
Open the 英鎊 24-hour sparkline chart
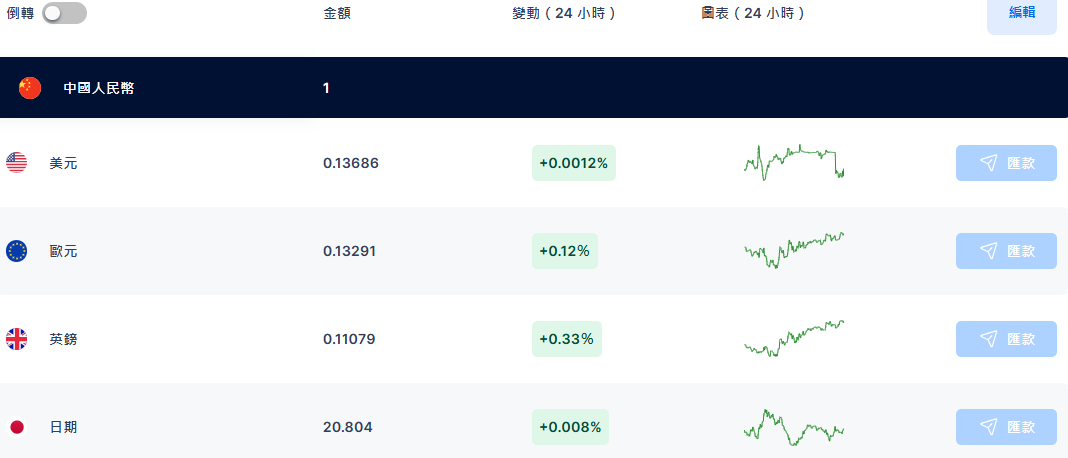[x=794, y=339]
